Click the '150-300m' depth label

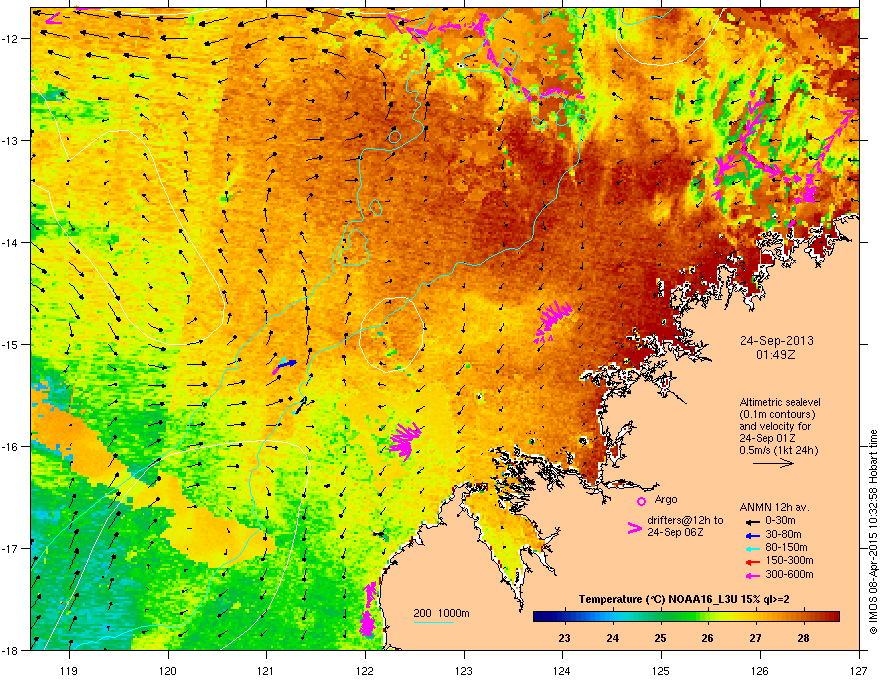(790, 560)
